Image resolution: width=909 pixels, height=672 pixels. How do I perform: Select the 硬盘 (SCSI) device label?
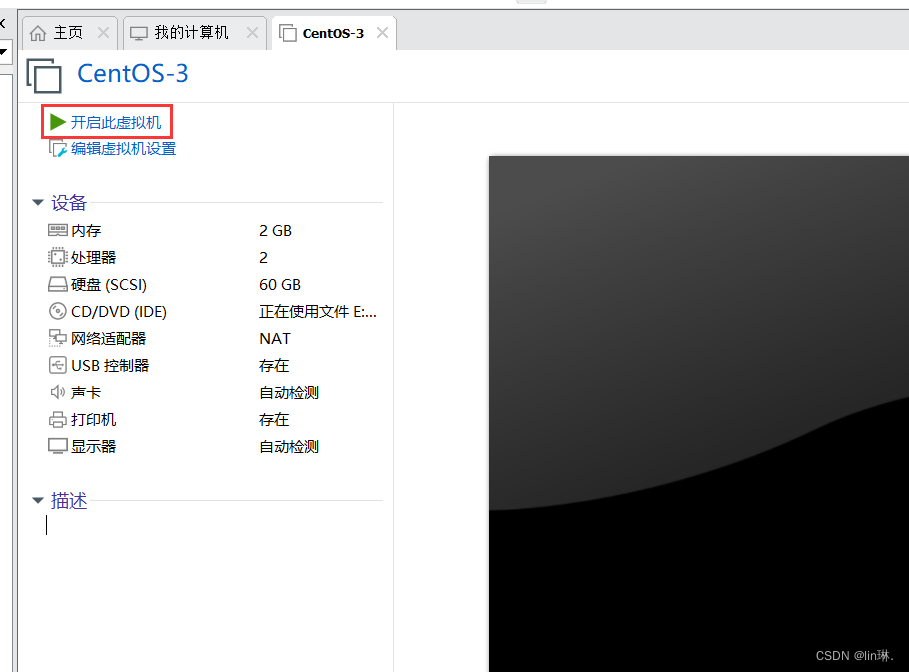(x=109, y=285)
